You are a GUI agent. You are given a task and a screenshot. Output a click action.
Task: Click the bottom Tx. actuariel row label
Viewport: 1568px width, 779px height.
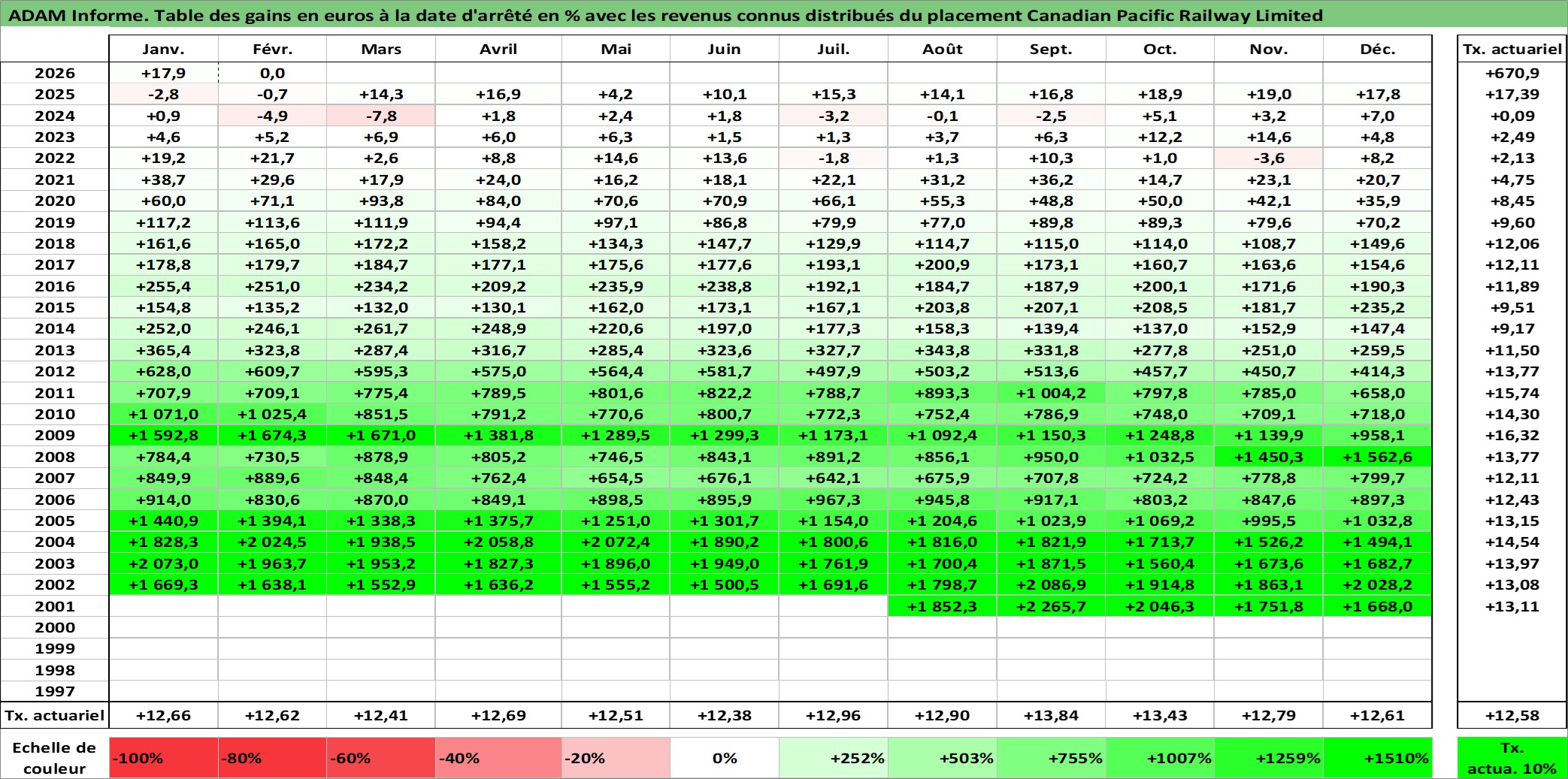click(x=55, y=715)
